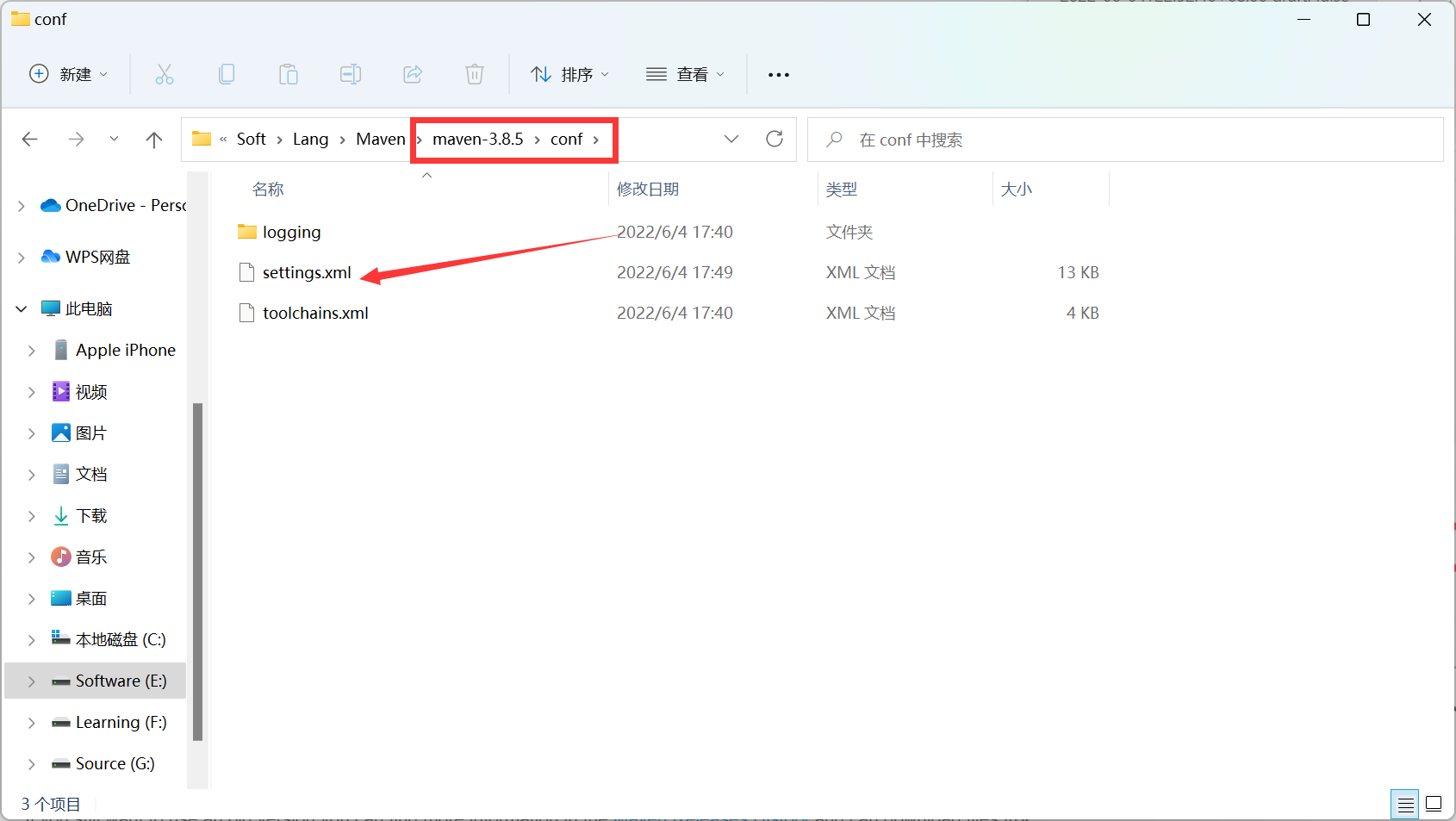This screenshot has height=821, width=1456.
Task: Go up one folder level
Action: pyautogui.click(x=154, y=140)
